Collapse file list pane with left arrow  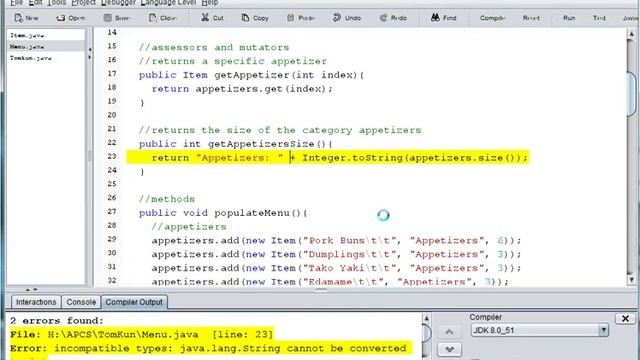pyautogui.click(x=89, y=49)
